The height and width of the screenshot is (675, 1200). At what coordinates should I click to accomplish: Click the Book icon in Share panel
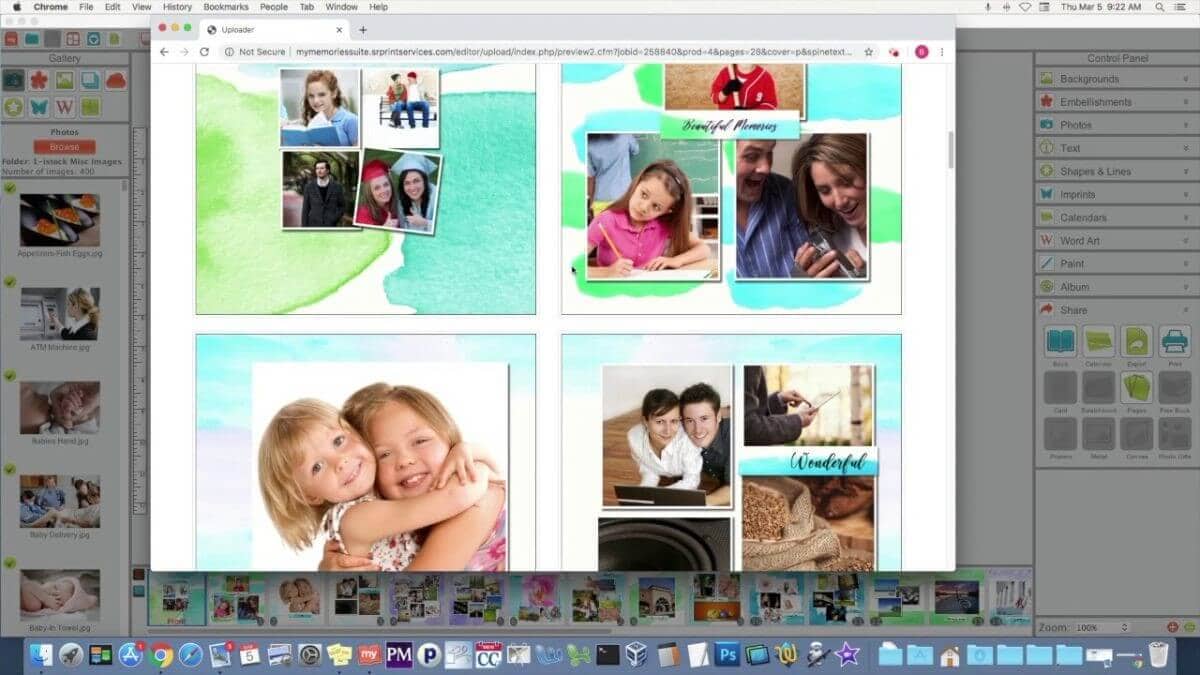point(1060,342)
